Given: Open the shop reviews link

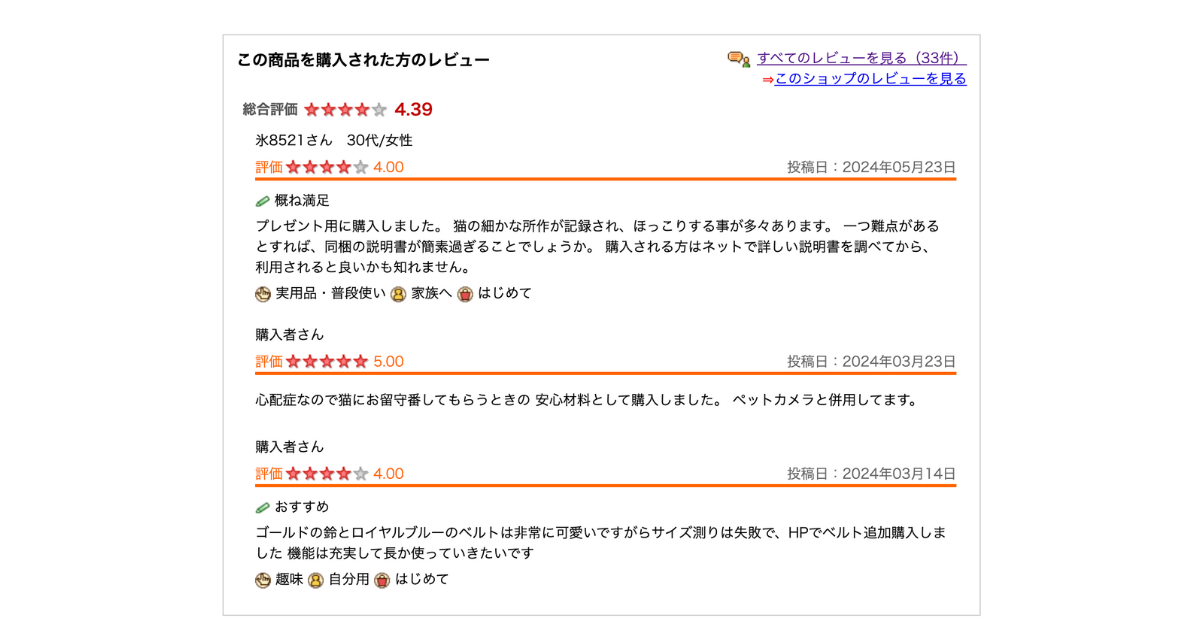Looking at the screenshot, I should (x=870, y=79).
